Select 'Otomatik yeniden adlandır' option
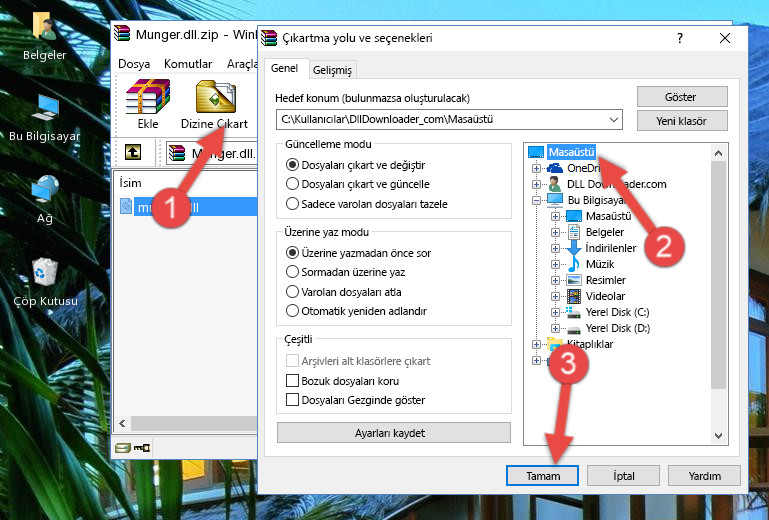The height and width of the screenshot is (520, 769). click(292, 311)
